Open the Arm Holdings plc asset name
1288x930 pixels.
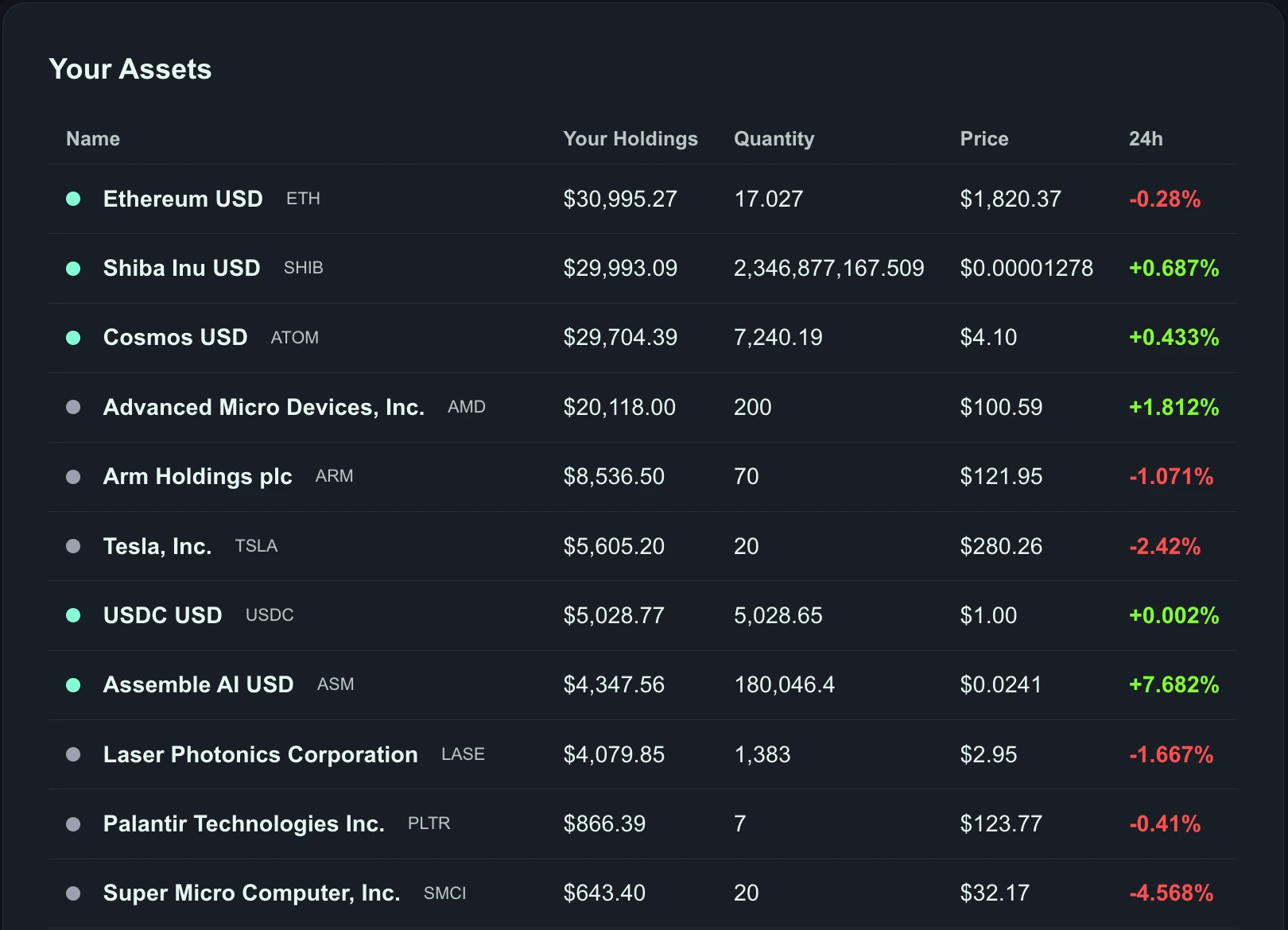point(198,477)
